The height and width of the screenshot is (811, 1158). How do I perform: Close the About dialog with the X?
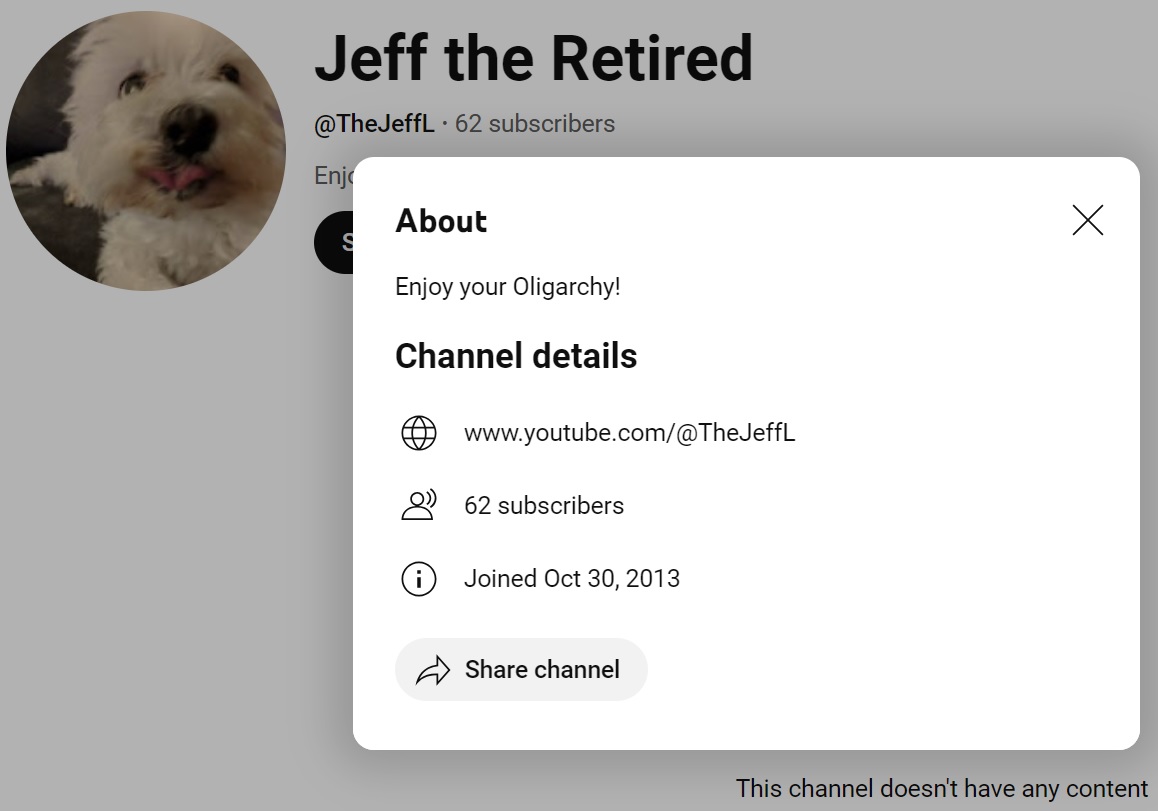pos(1087,220)
